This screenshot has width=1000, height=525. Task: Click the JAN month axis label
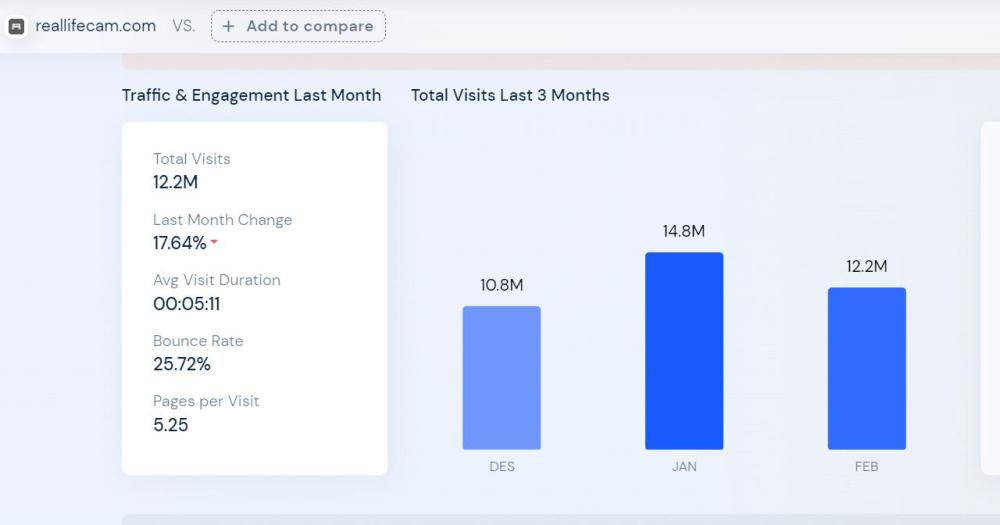point(684,467)
